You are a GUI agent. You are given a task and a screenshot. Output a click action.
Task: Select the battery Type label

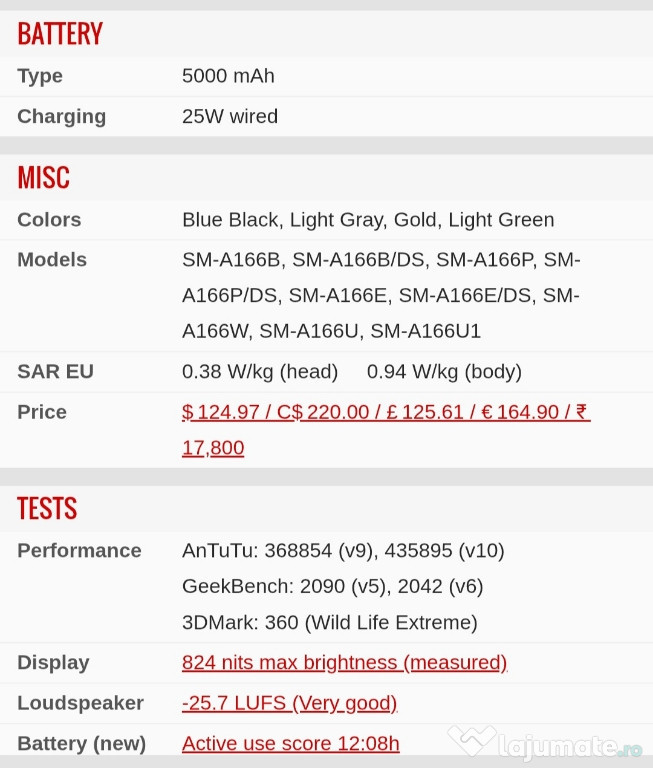pos(40,76)
